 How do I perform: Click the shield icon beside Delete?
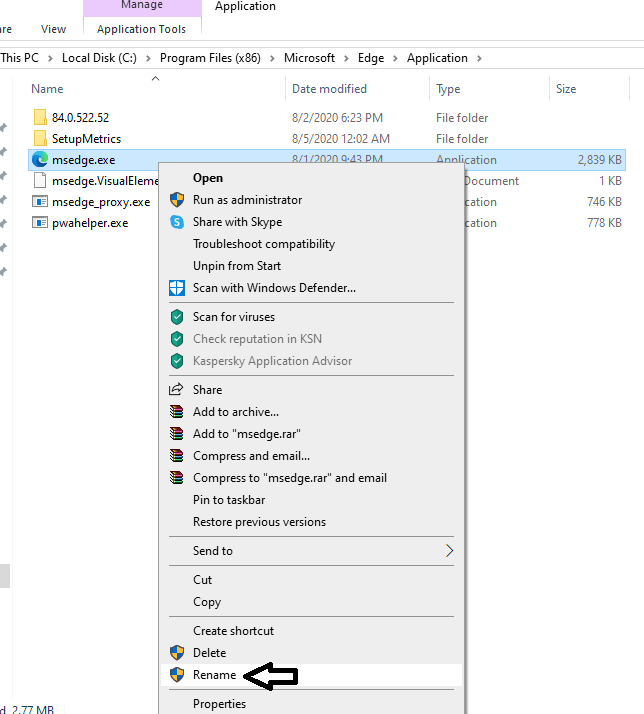(x=177, y=653)
